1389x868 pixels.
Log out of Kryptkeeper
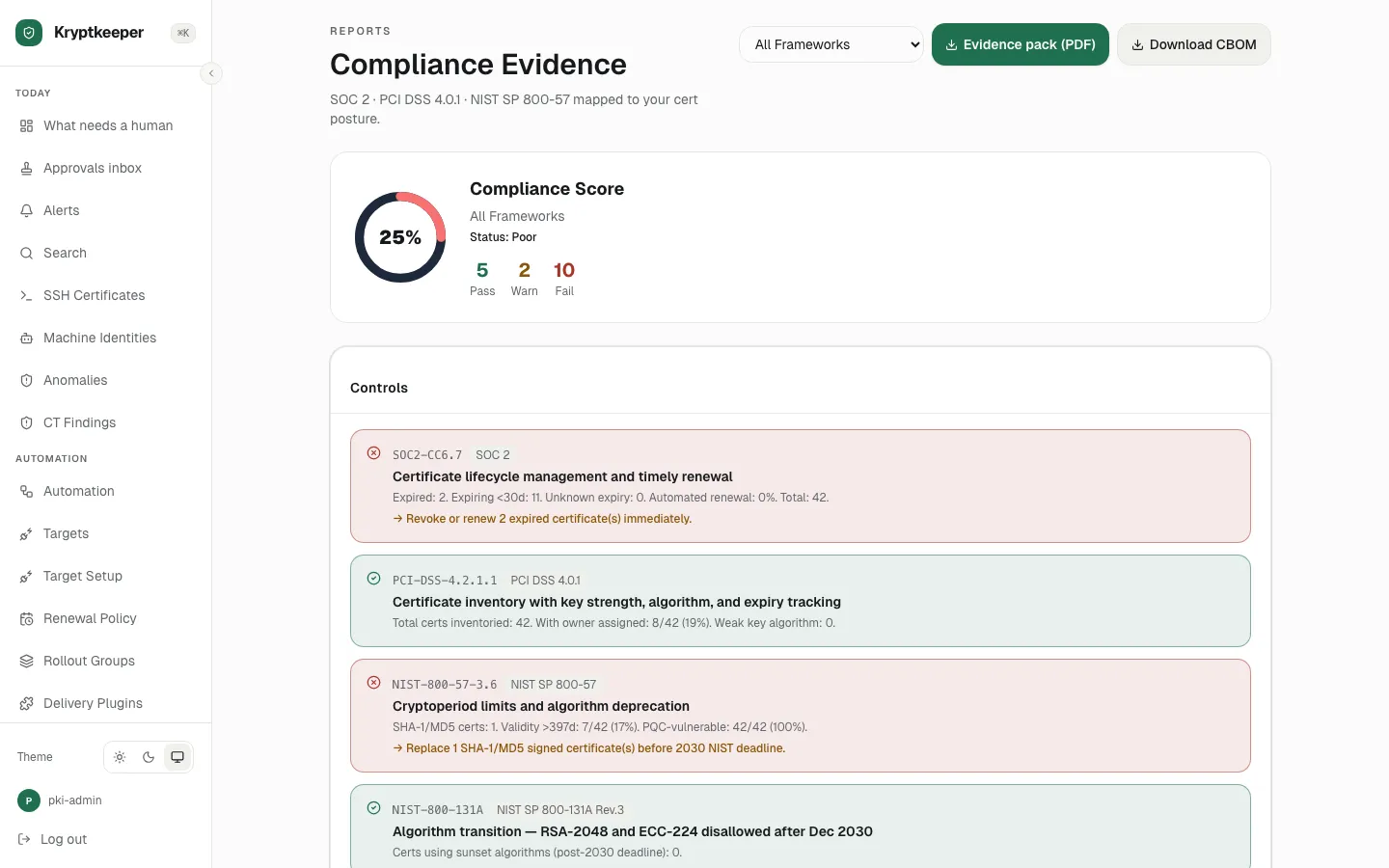53,839
